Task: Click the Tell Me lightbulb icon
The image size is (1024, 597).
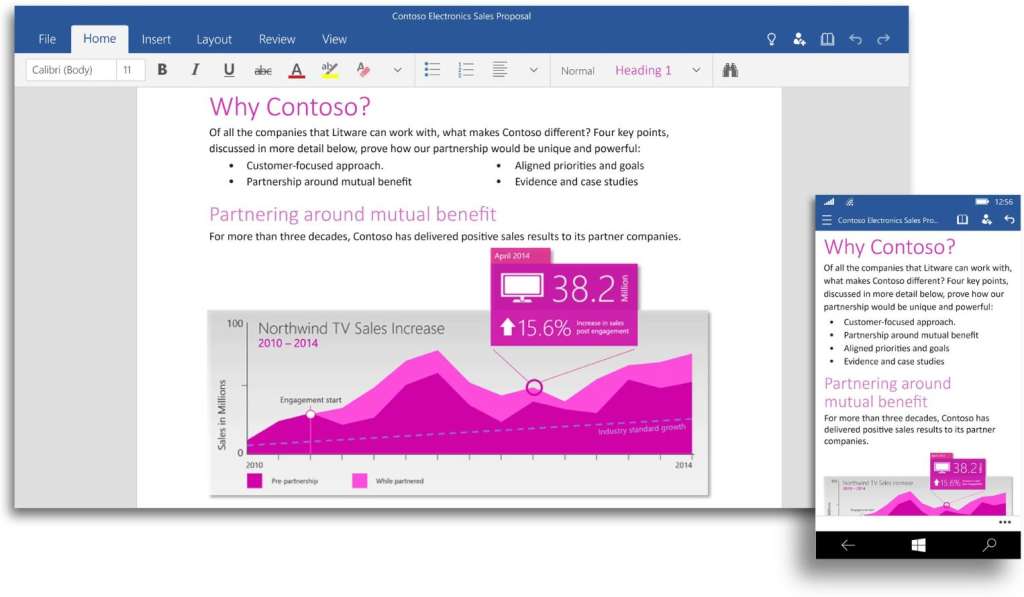Action: 771,39
